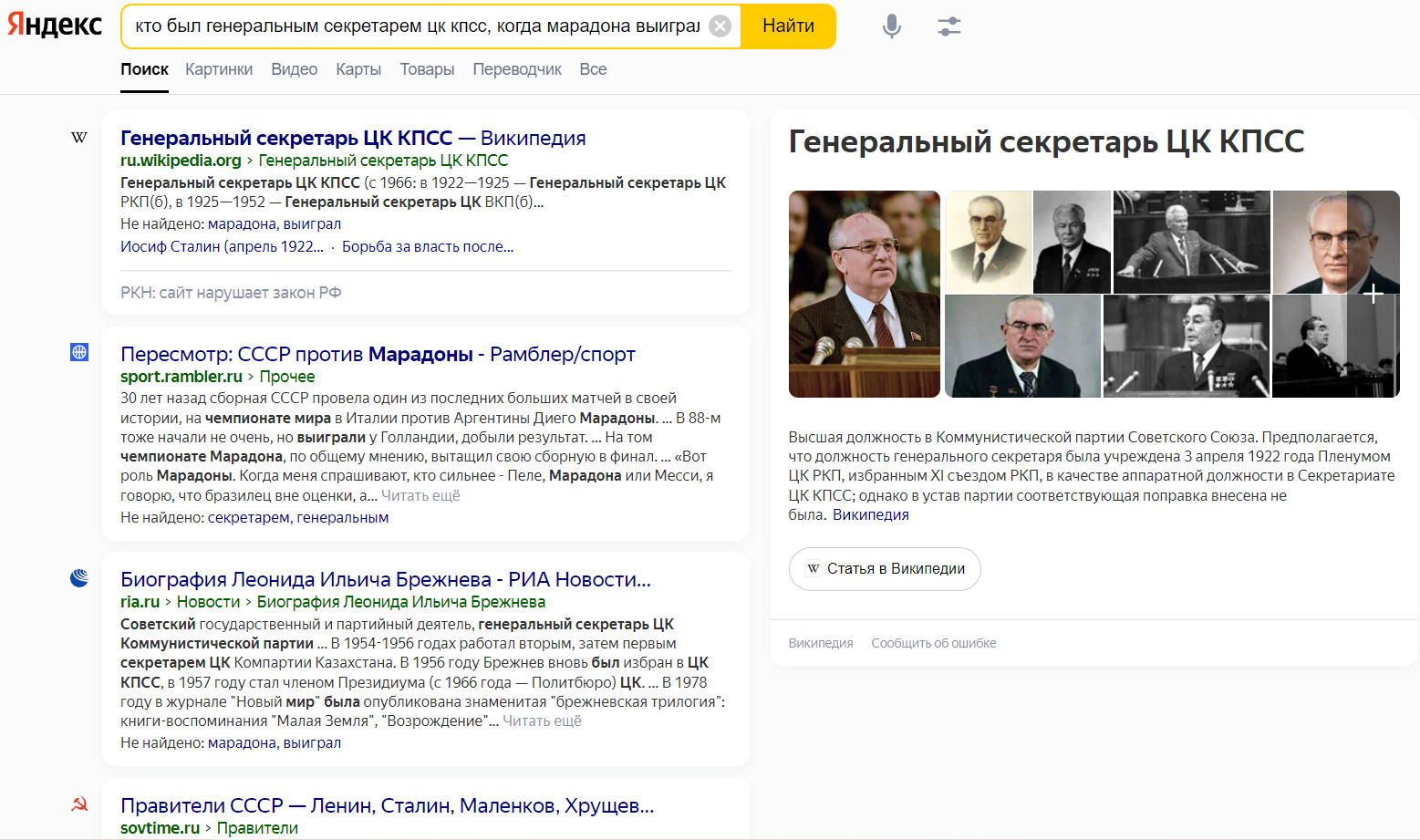Open the Борьба за власть после... sublink
The width and height of the screenshot is (1420, 840).
pyautogui.click(x=428, y=246)
